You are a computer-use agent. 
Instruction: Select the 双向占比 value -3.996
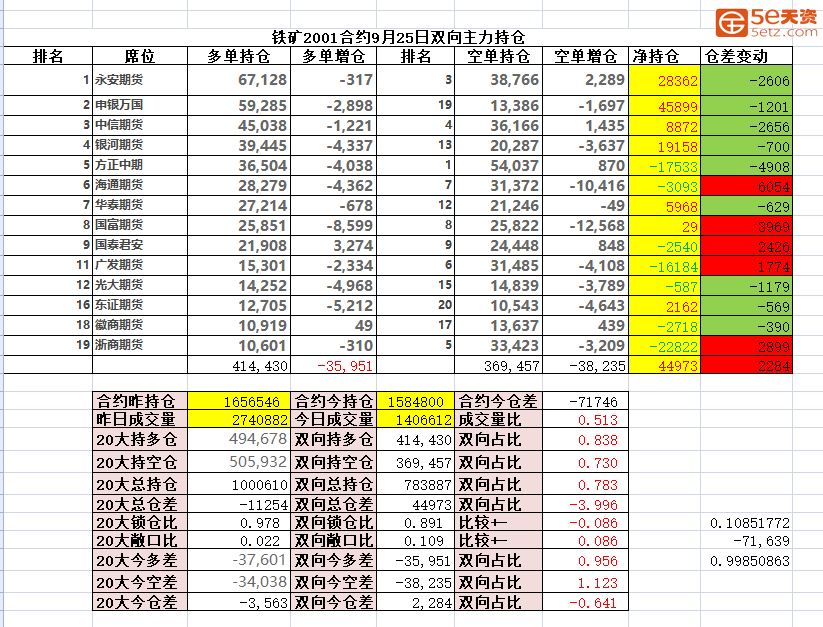pos(585,504)
